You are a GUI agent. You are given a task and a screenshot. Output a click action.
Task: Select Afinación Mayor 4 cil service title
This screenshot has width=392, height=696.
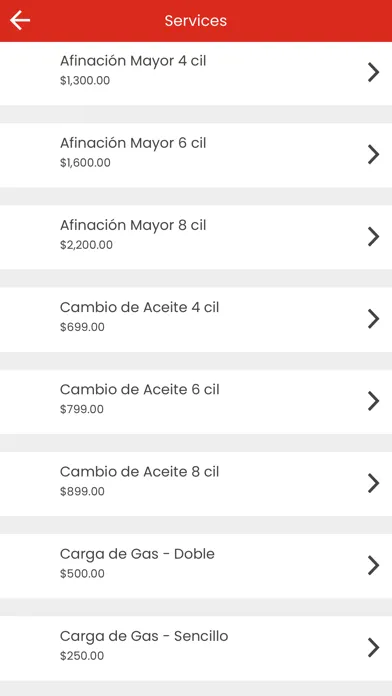[x=133, y=61]
